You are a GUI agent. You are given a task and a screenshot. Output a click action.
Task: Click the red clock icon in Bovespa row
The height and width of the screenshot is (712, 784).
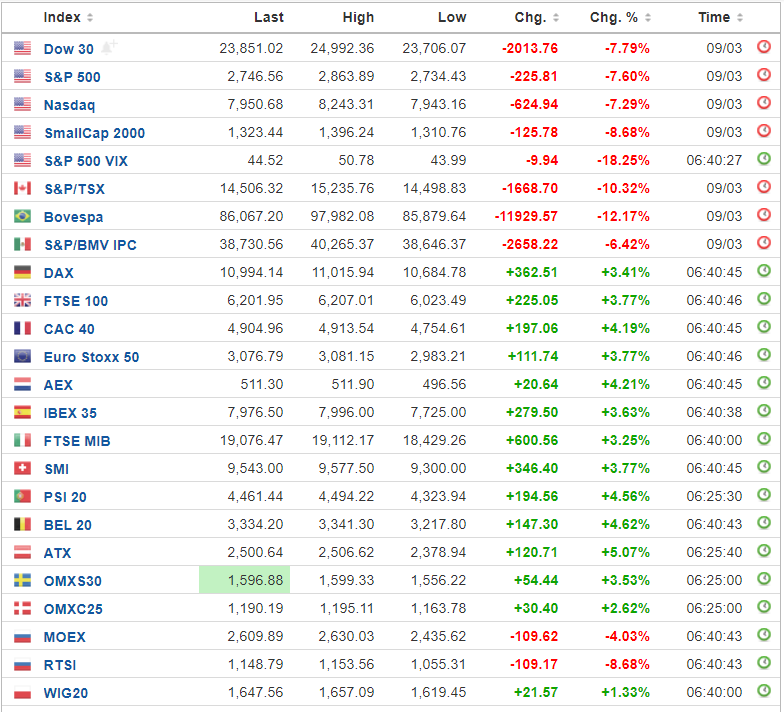click(x=764, y=215)
